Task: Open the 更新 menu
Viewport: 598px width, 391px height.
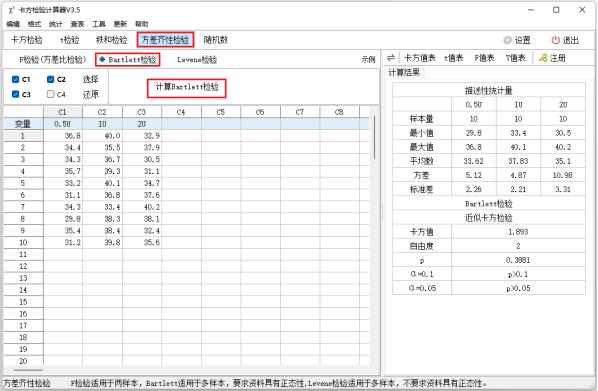Action: pos(120,24)
